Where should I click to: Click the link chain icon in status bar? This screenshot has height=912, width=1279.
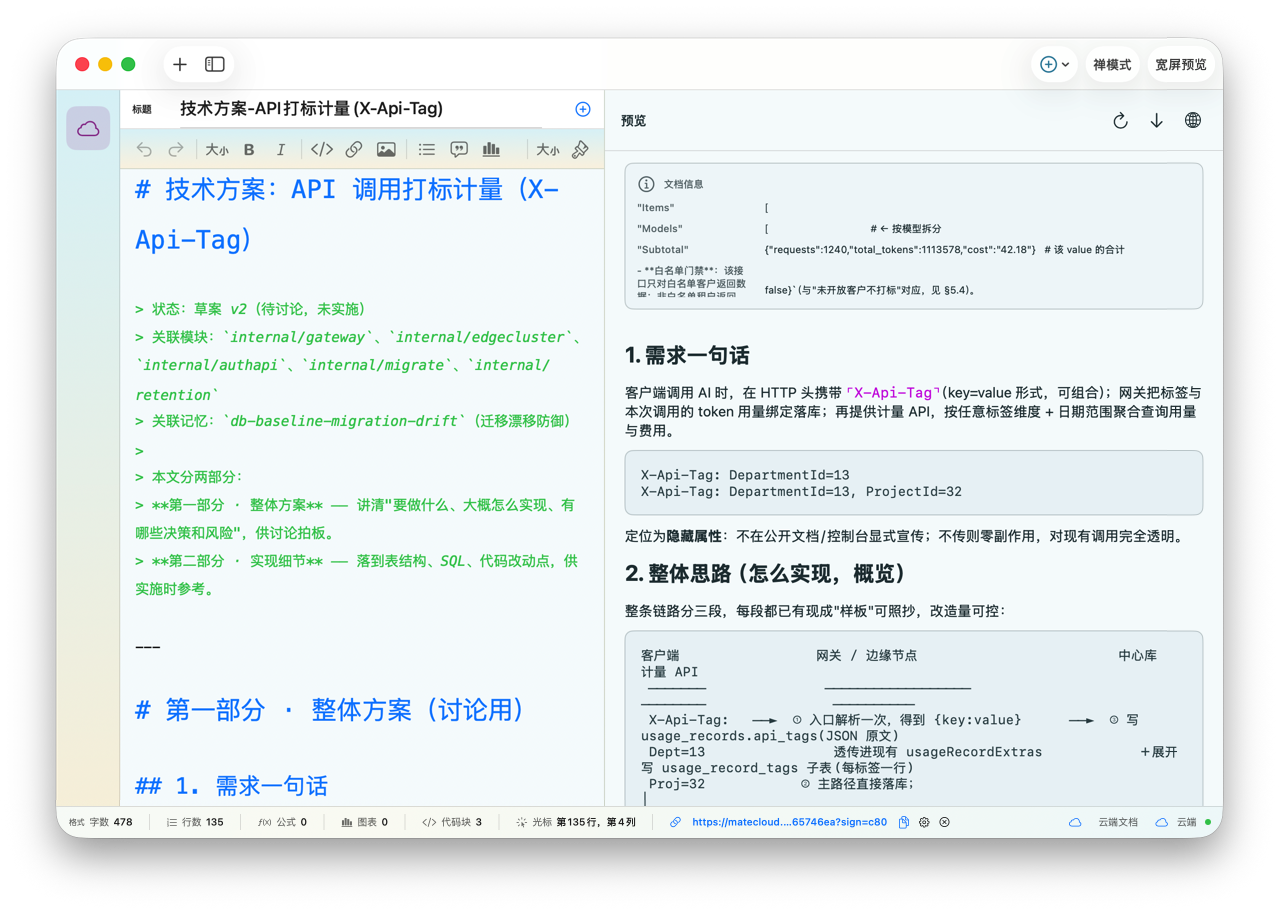point(675,822)
